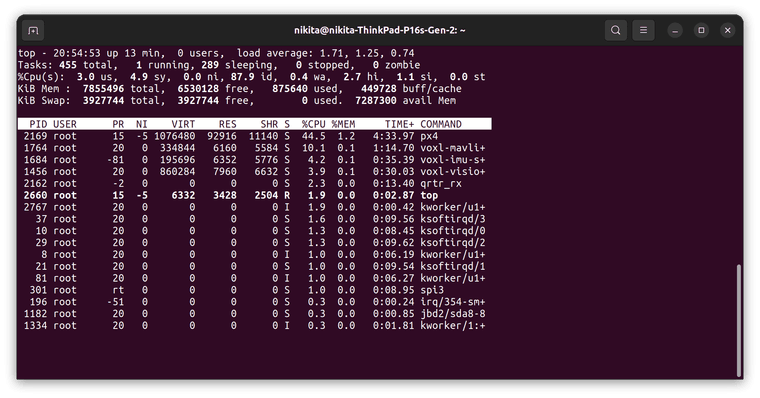Viewport: 760px width, 398px height.
Task: Click the ksoftirqd/3 process name
Action: coord(453,219)
